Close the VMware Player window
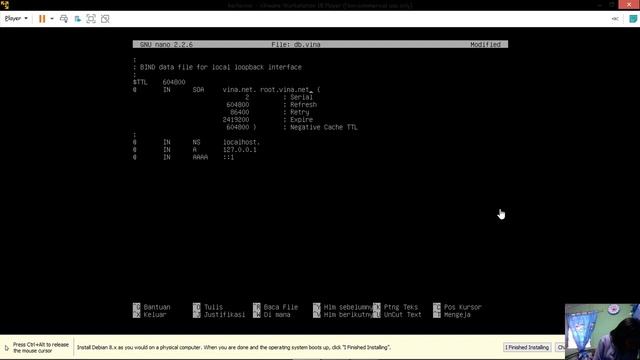This screenshot has height=360, width=640. (629, 4)
